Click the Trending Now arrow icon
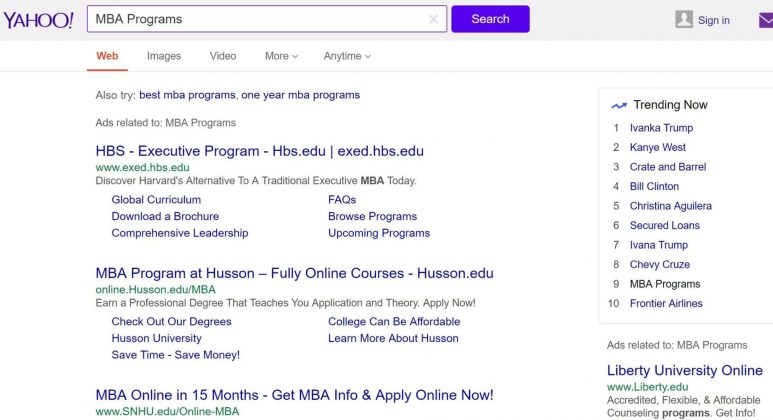The height and width of the screenshot is (420, 773). (619, 105)
